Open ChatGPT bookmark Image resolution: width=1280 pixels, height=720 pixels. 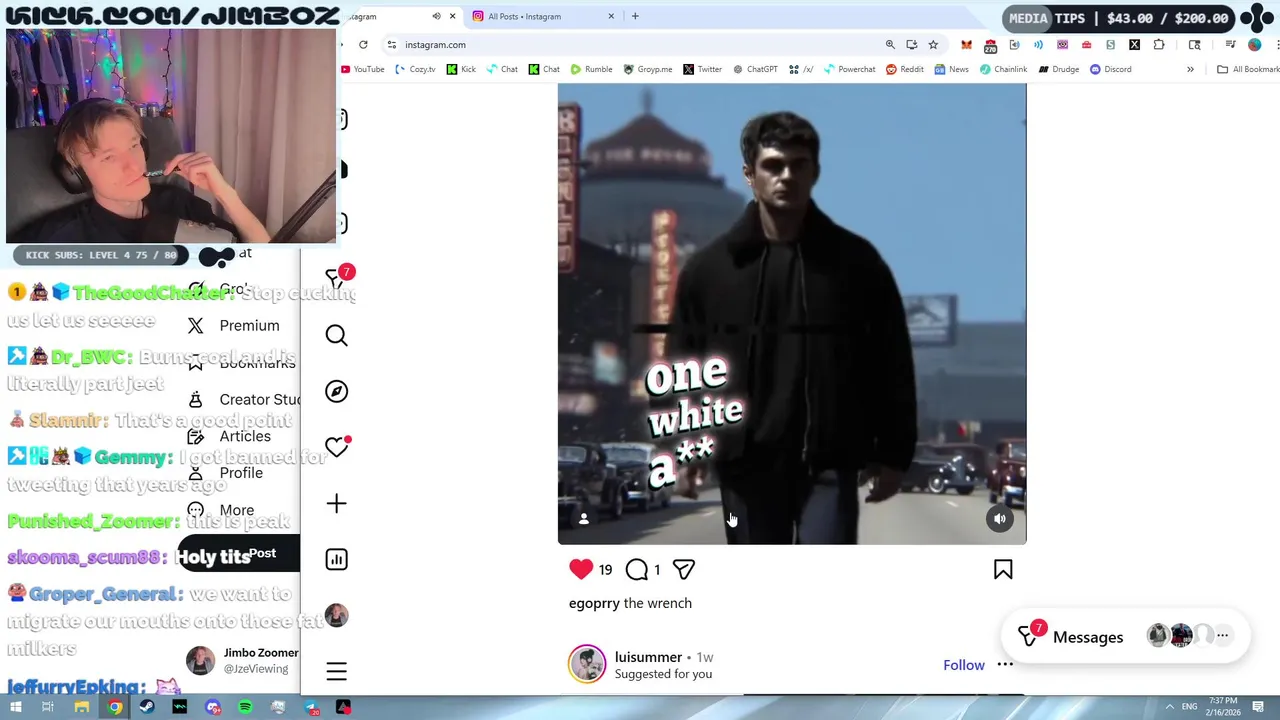point(755,69)
